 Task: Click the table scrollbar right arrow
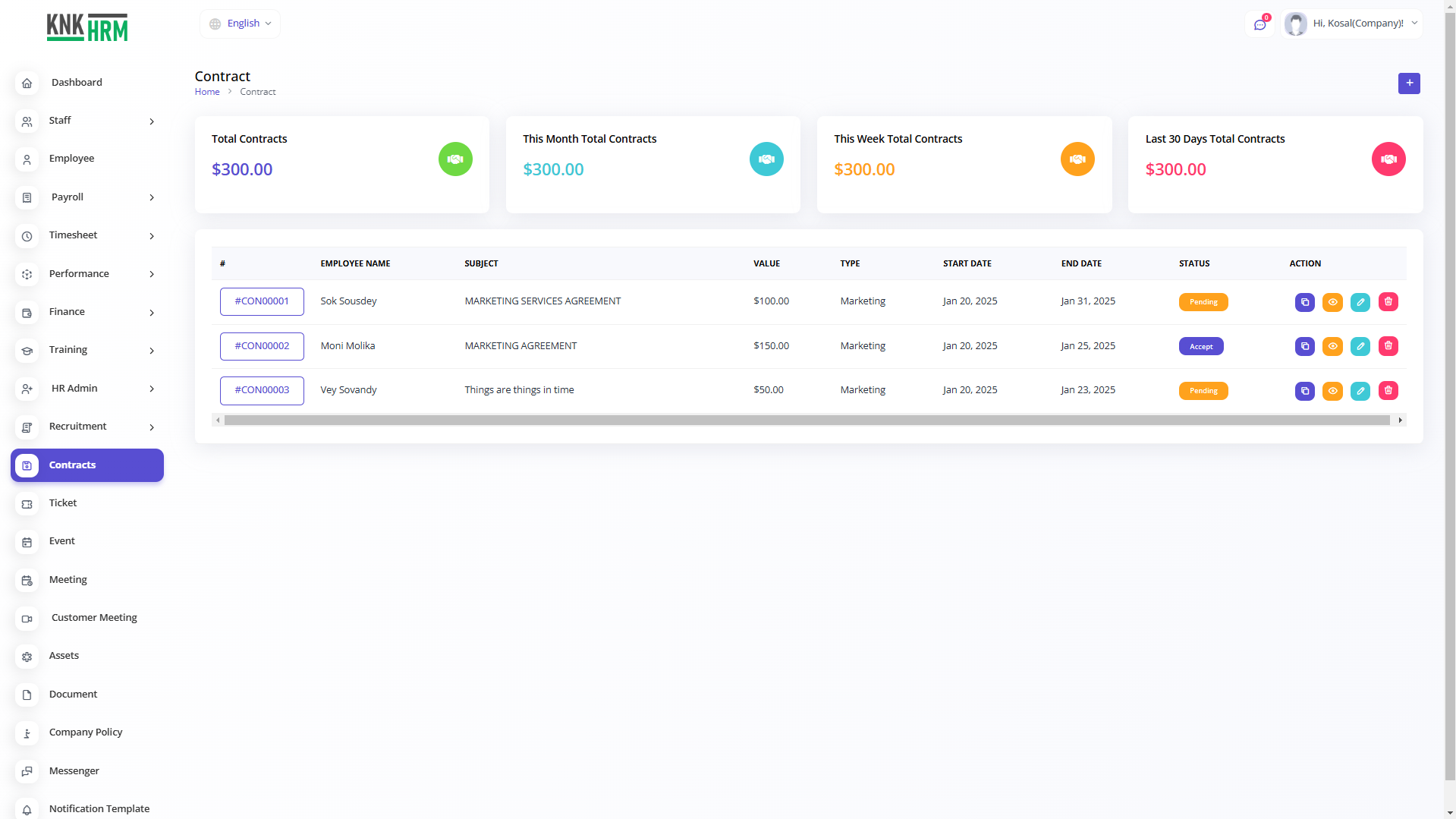pos(1400,421)
